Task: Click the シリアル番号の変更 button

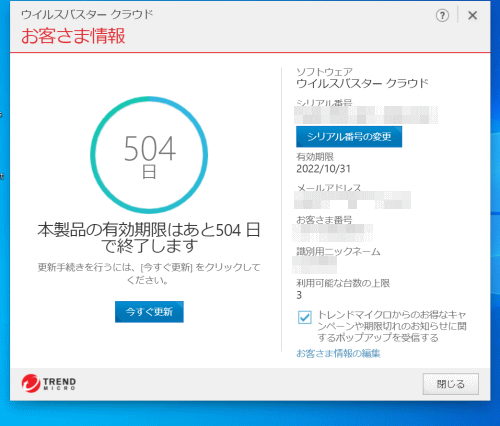Action: [x=349, y=137]
